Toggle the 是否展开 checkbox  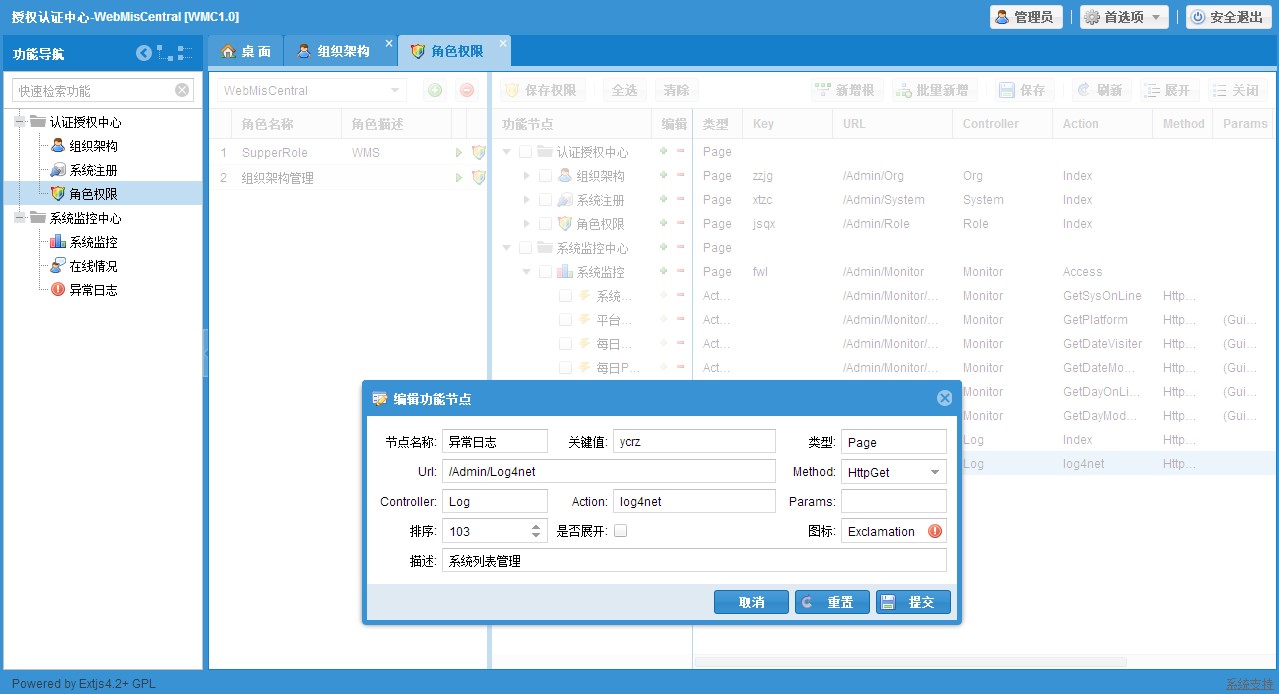point(620,531)
